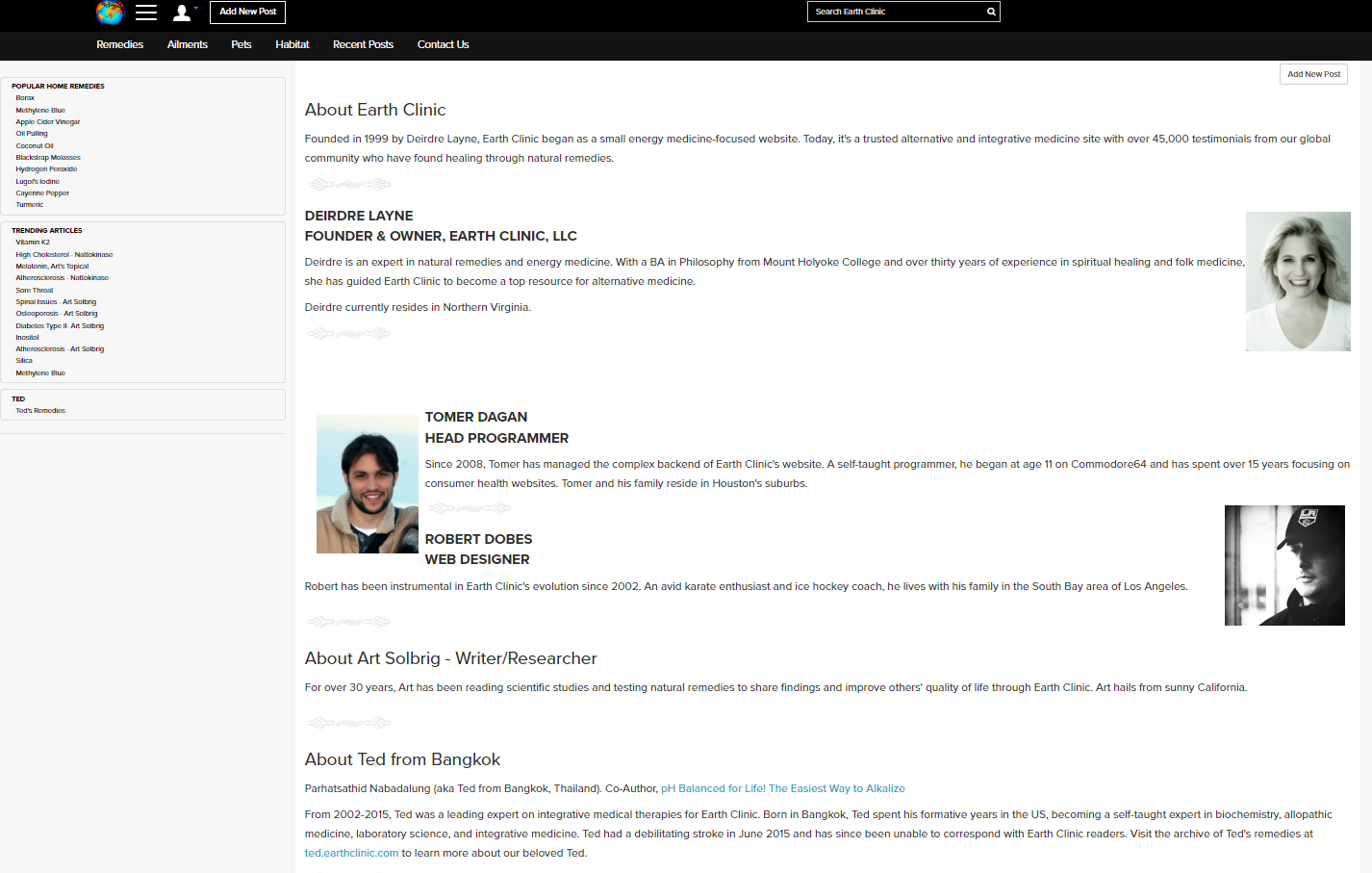Open the Cayenne Pepper link
The image size is (1372, 873).
(42, 193)
